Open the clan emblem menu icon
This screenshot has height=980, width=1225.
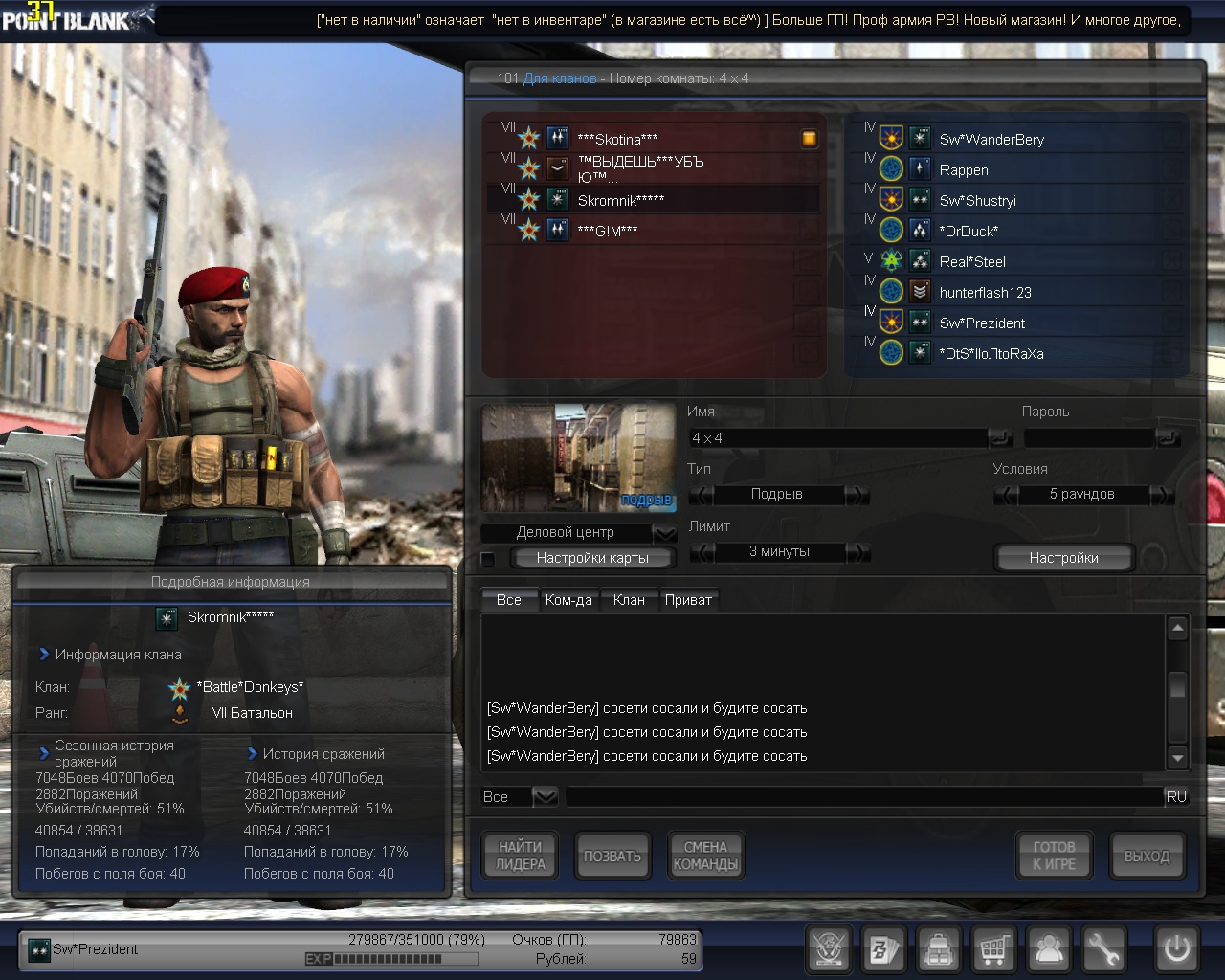(829, 949)
